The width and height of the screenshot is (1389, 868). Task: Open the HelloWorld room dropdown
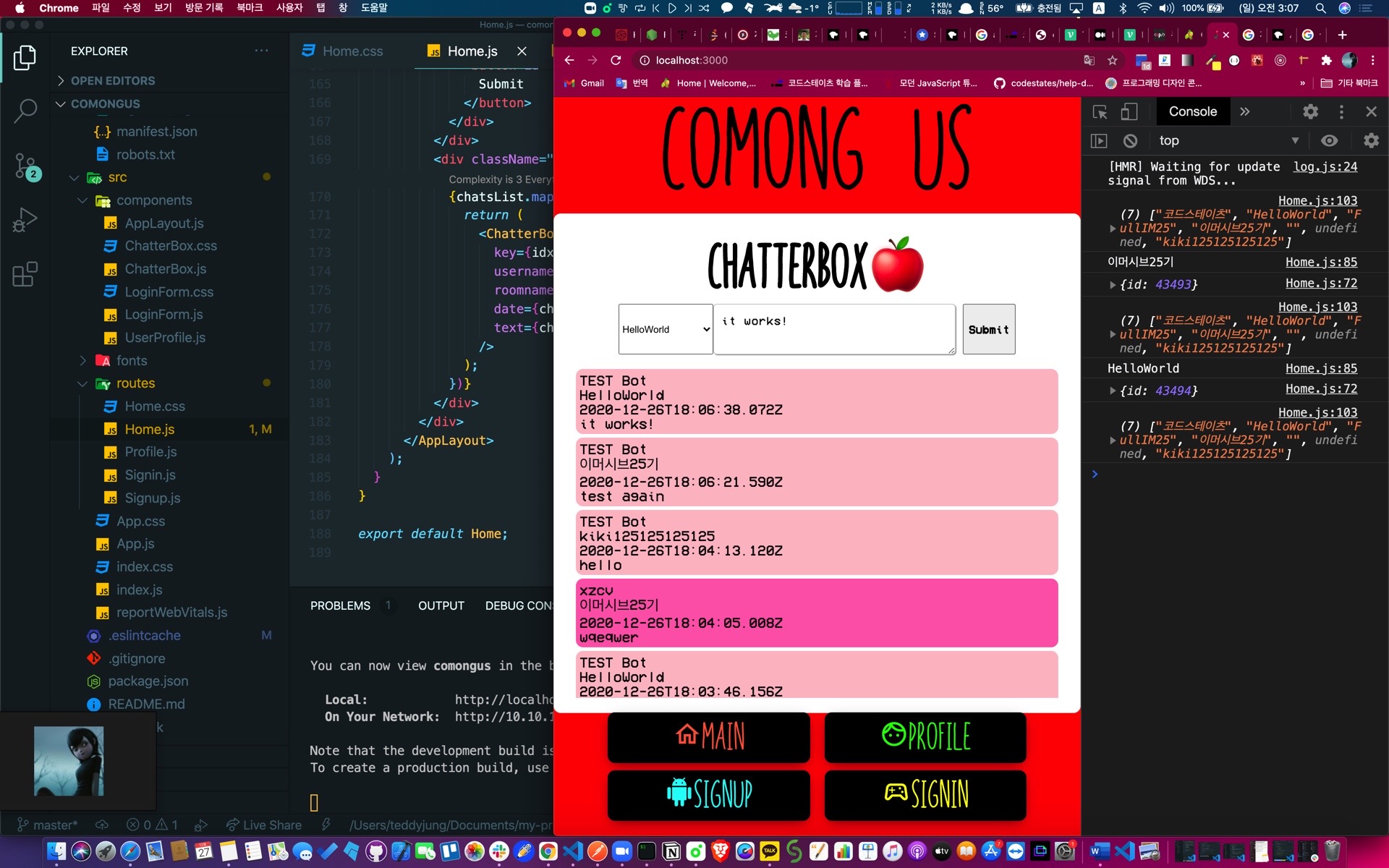(665, 329)
